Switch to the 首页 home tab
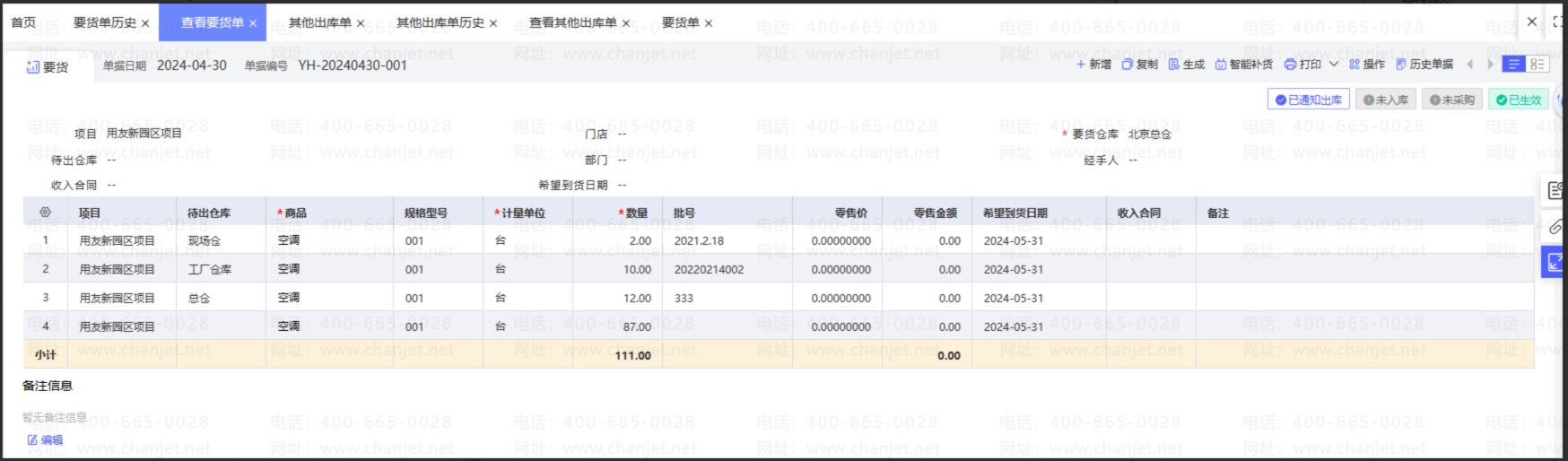The height and width of the screenshot is (461, 1568). tap(23, 22)
